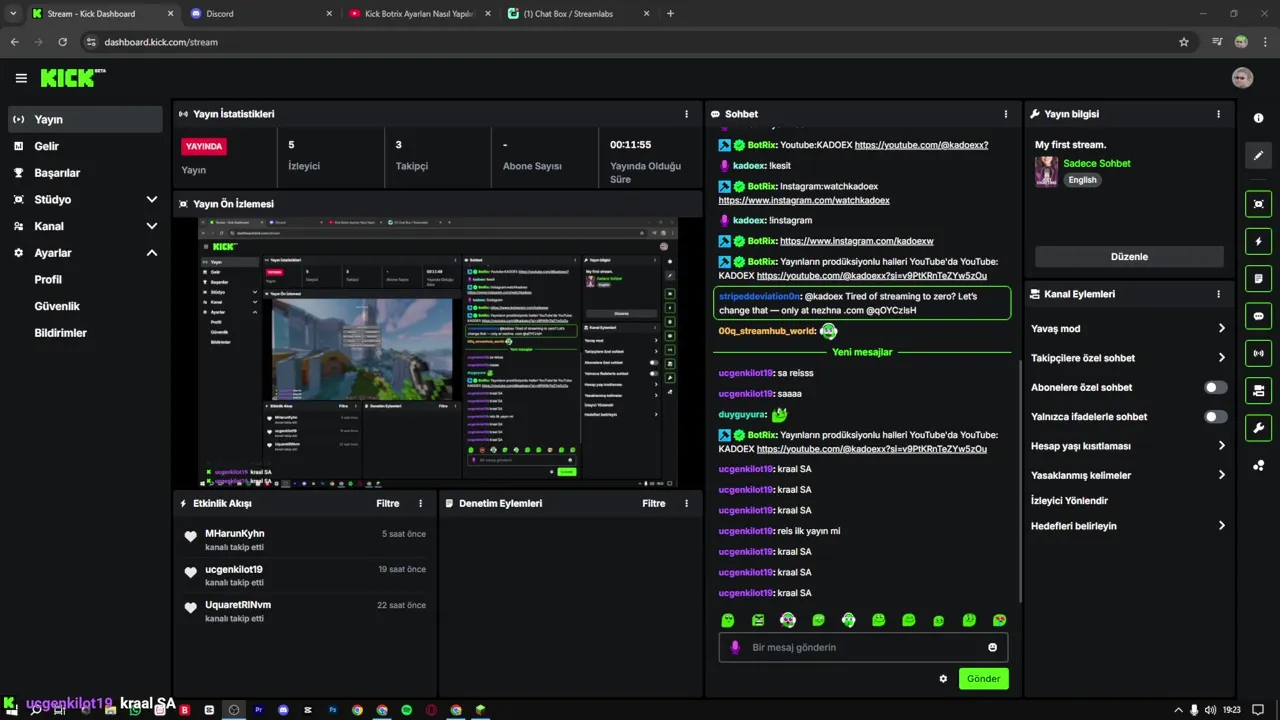Open Profil under Ayarlar

coord(48,280)
